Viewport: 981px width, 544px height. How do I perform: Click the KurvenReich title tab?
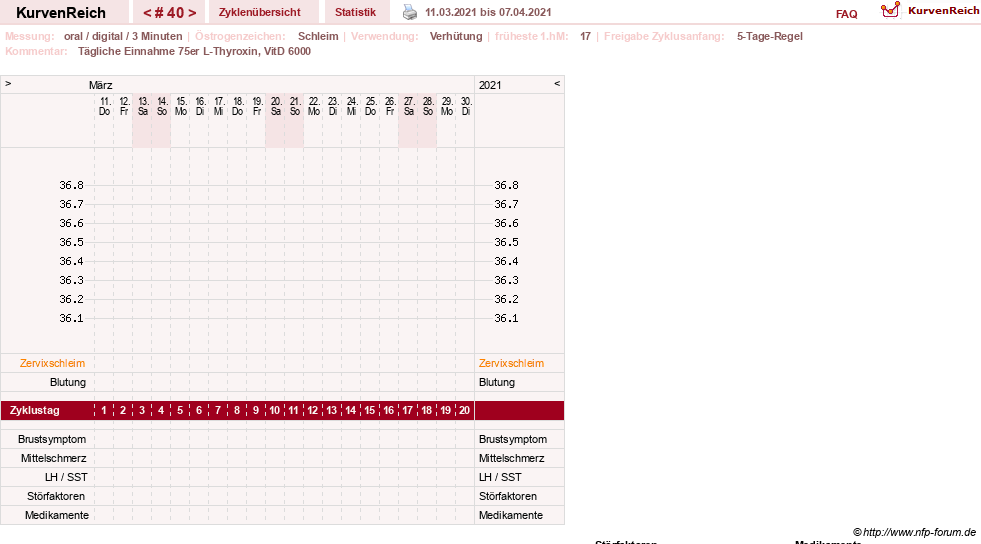click(x=61, y=13)
